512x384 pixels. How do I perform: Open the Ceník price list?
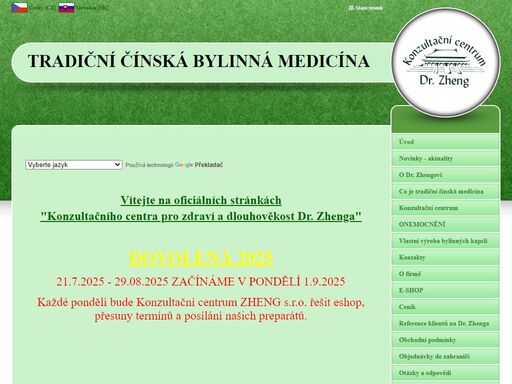coord(445,307)
